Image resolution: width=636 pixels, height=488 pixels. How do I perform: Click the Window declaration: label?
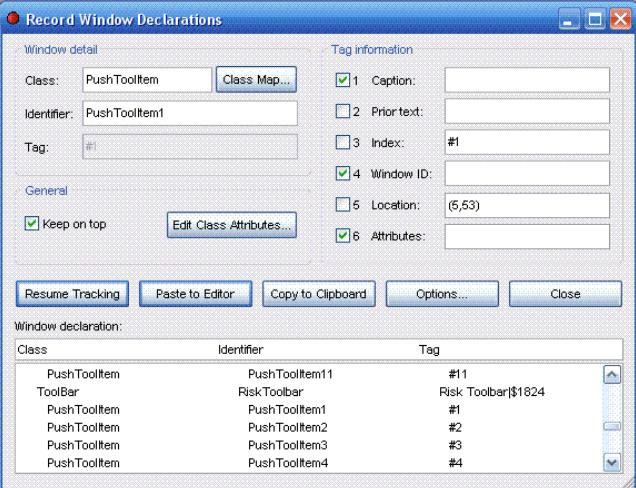point(68,326)
